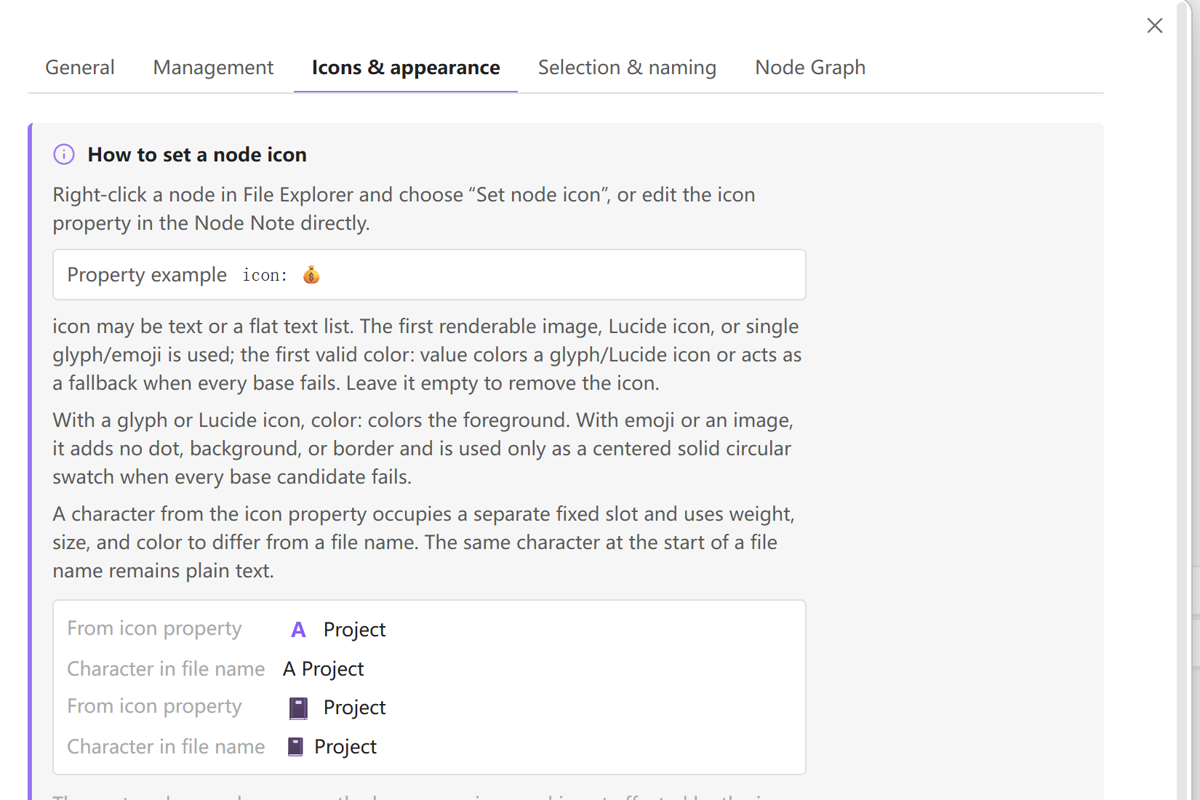This screenshot has width=1200, height=800.
Task: Switch to the Management tab
Action: [x=213, y=67]
